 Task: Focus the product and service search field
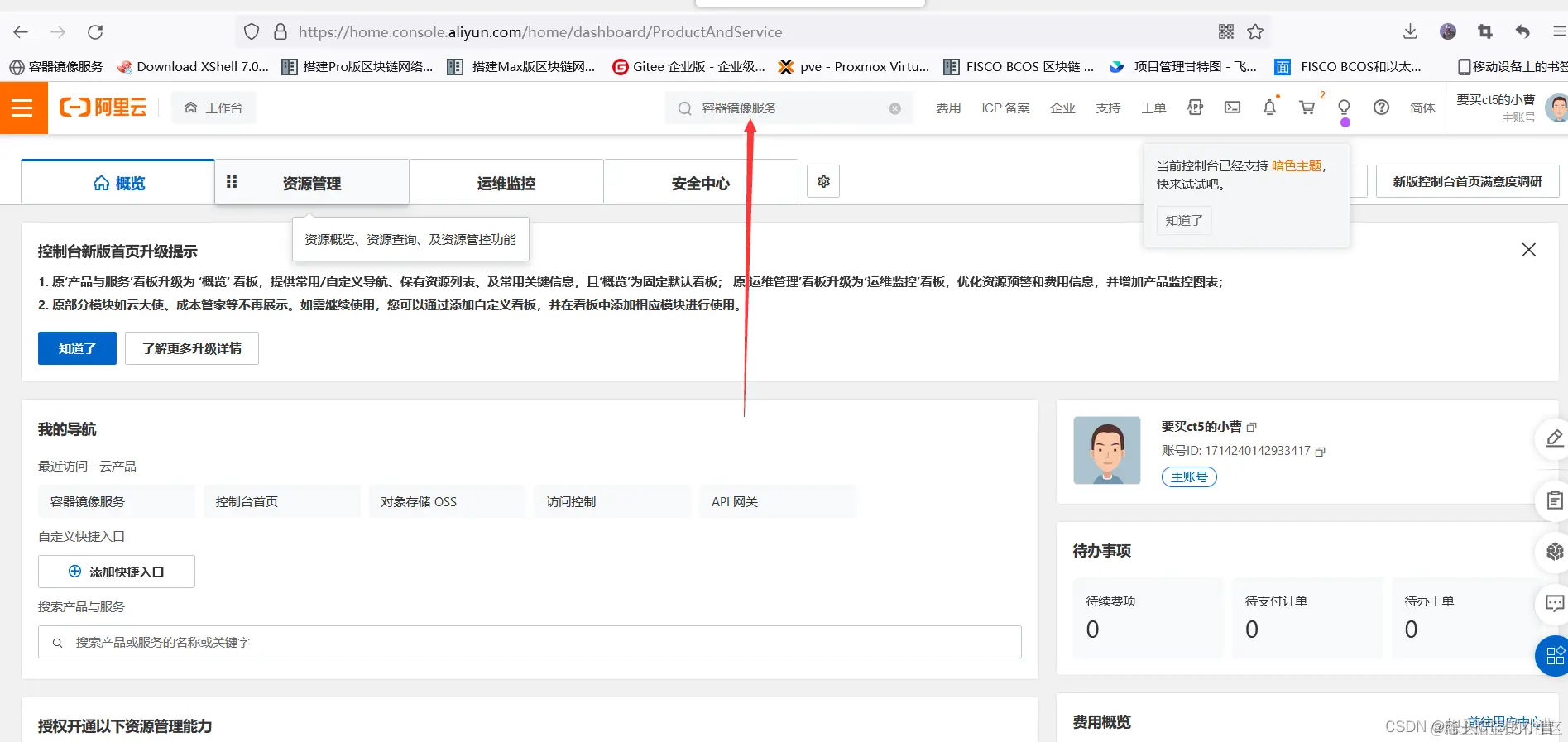coord(530,642)
